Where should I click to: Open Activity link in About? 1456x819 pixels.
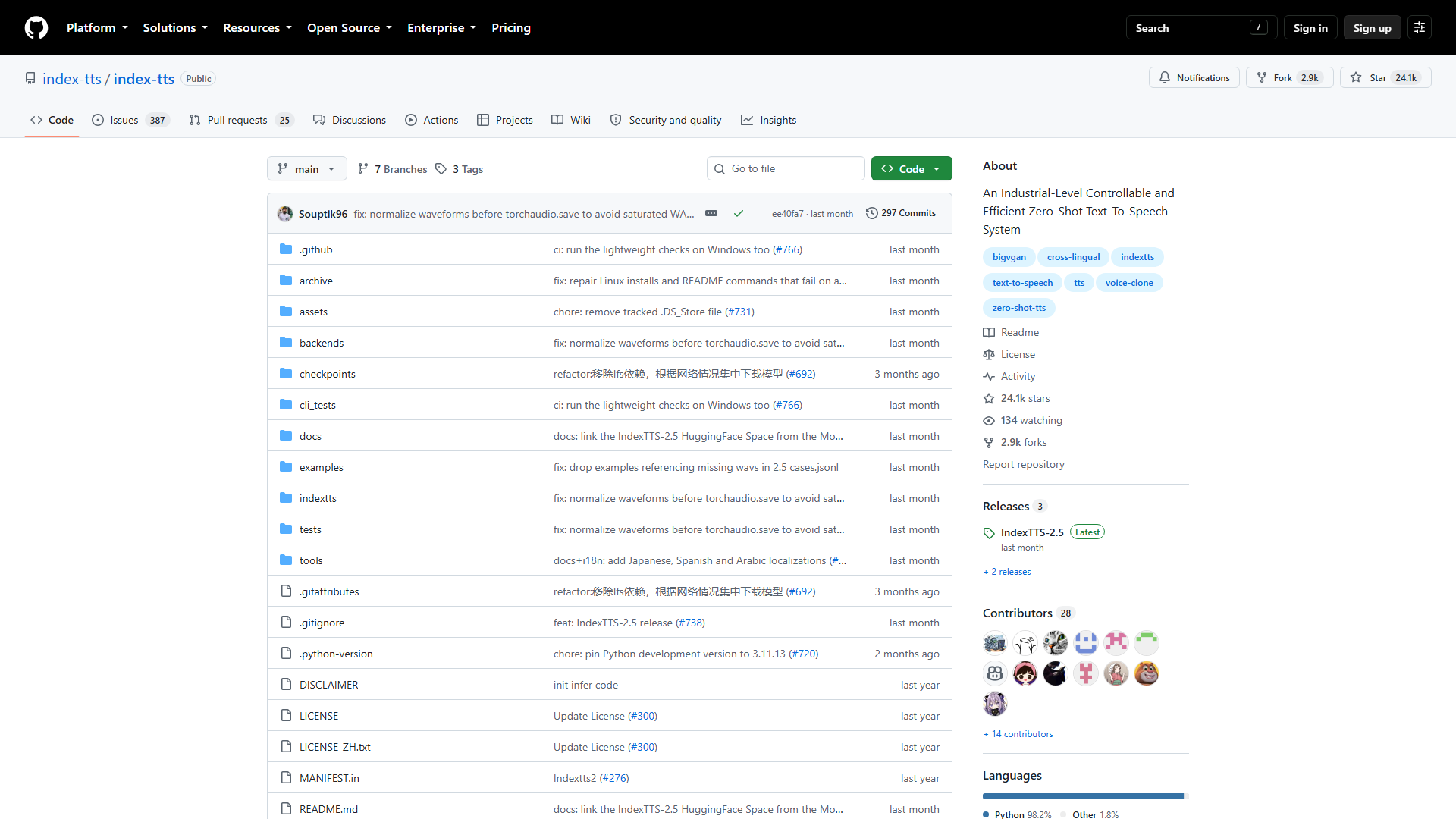point(1009,377)
